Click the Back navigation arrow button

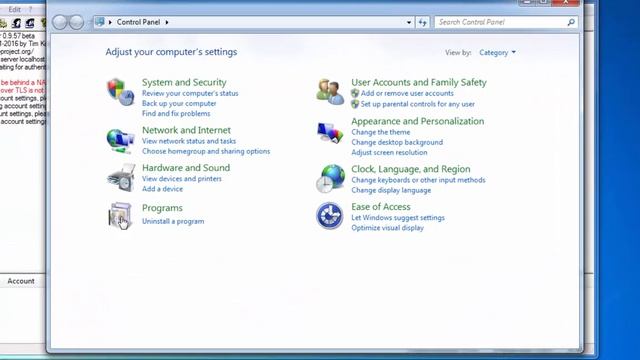60,22
